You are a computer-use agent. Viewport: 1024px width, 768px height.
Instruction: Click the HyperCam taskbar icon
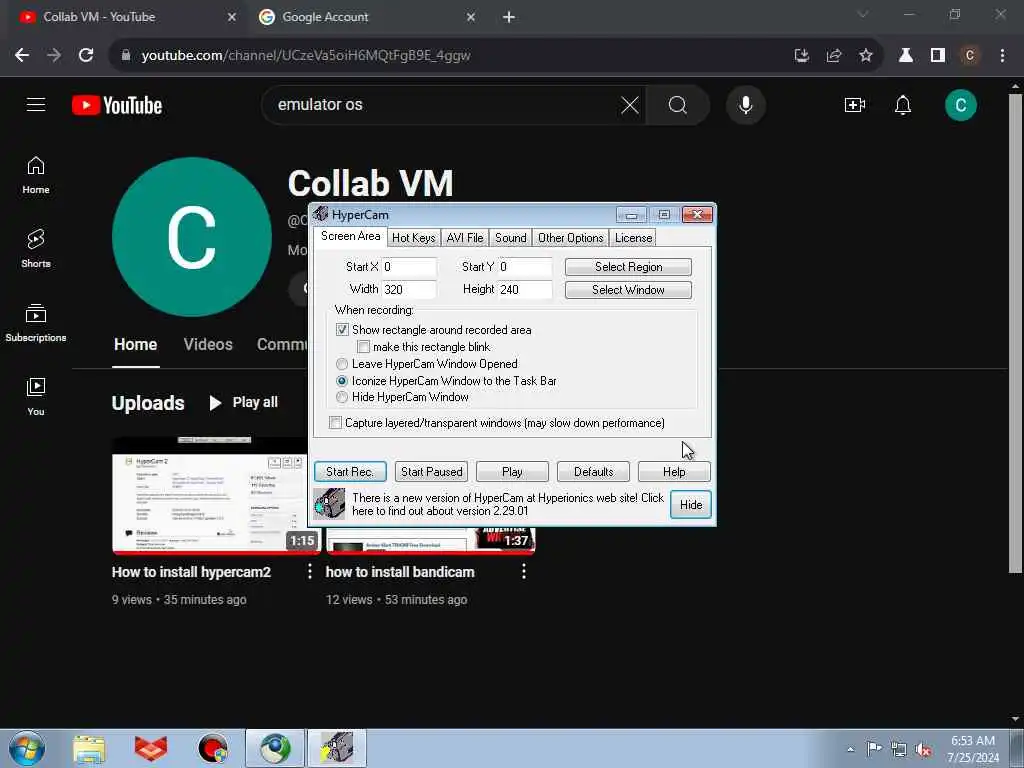(338, 748)
